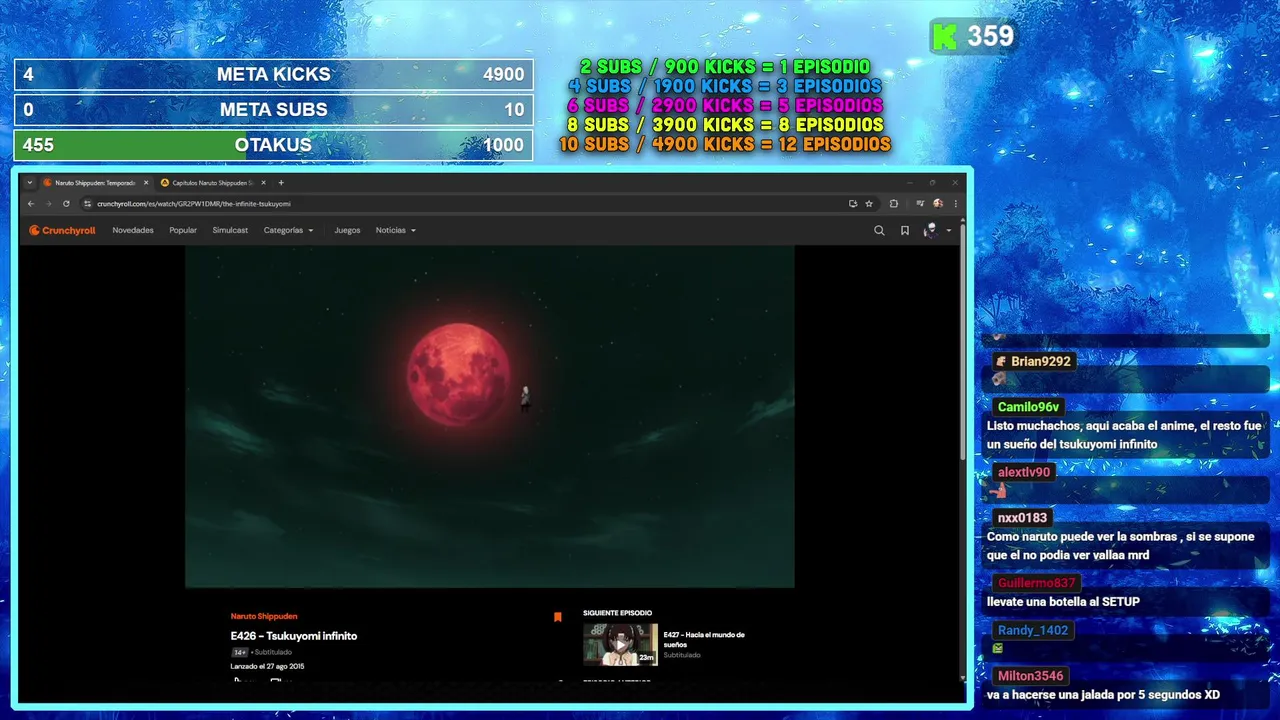Click the browser forward arrow
The image size is (1280, 720).
[x=48, y=203]
